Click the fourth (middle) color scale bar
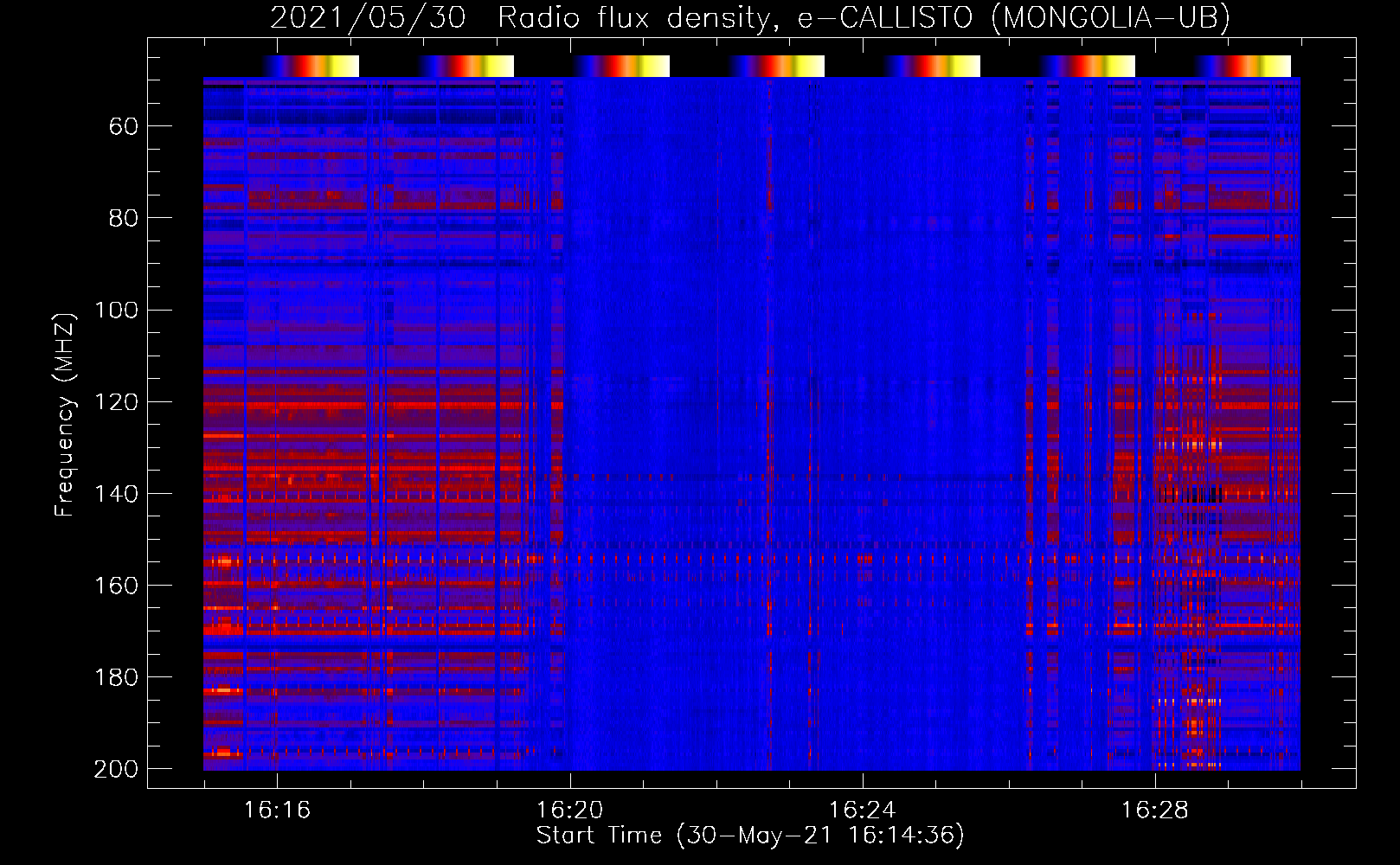The height and width of the screenshot is (865, 1400). click(777, 67)
